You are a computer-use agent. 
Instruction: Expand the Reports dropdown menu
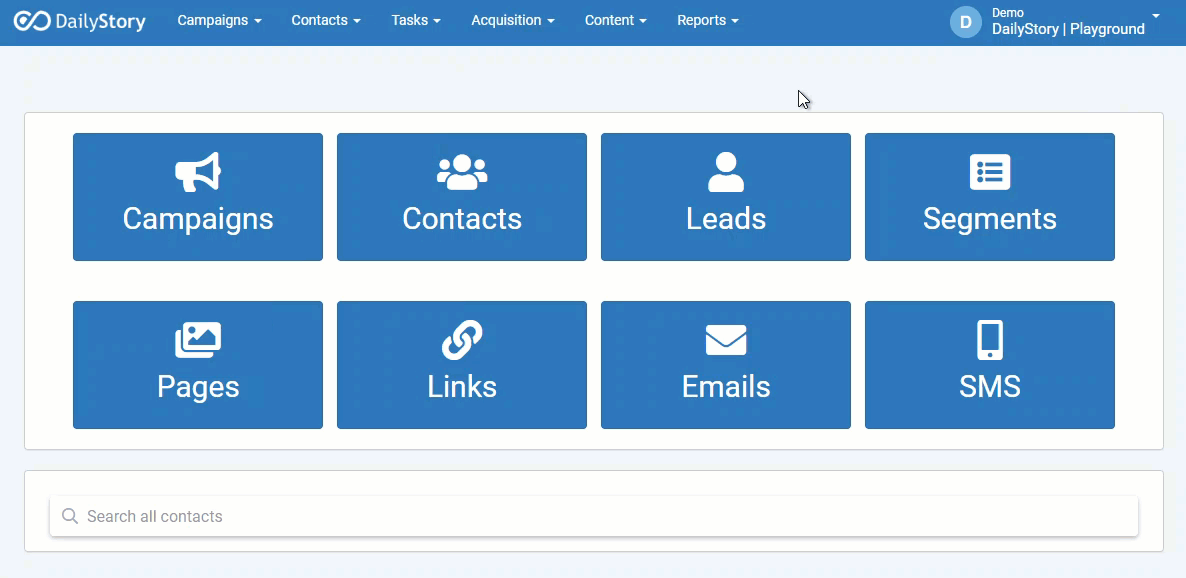pyautogui.click(x=708, y=20)
